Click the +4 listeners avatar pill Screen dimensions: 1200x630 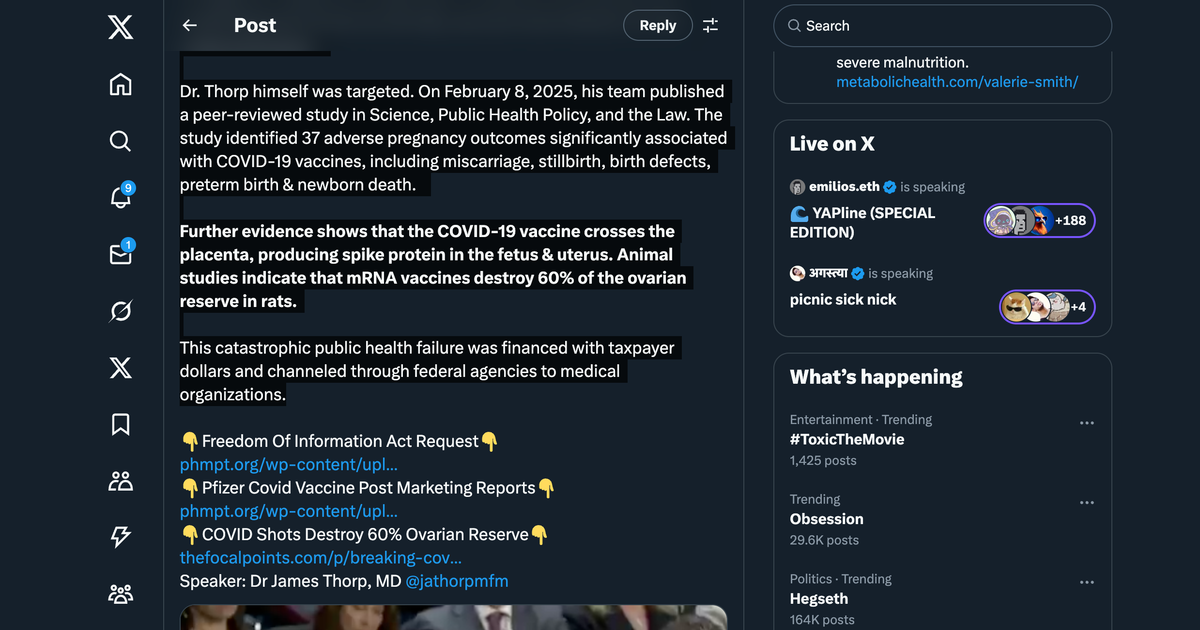tap(1048, 307)
